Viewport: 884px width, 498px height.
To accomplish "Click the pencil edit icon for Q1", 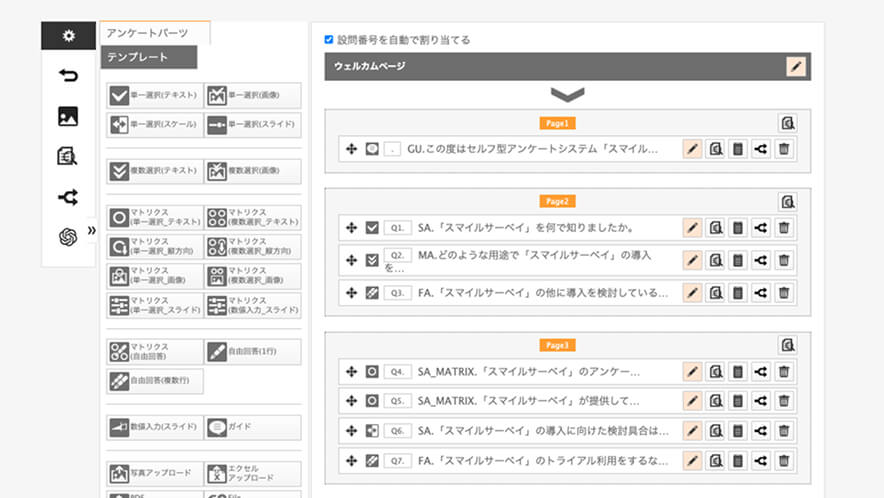I will click(x=691, y=228).
